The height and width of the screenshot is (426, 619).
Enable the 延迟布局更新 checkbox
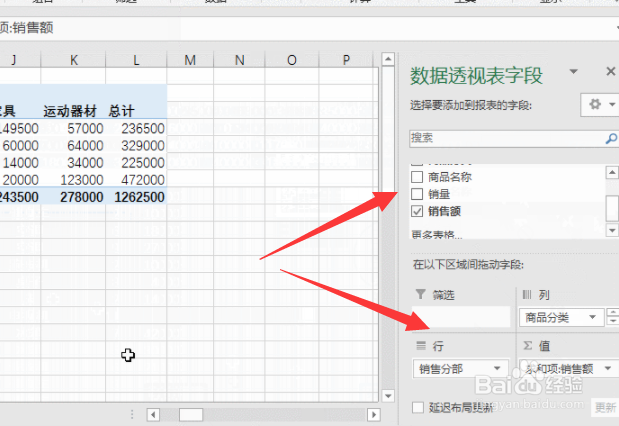point(418,407)
